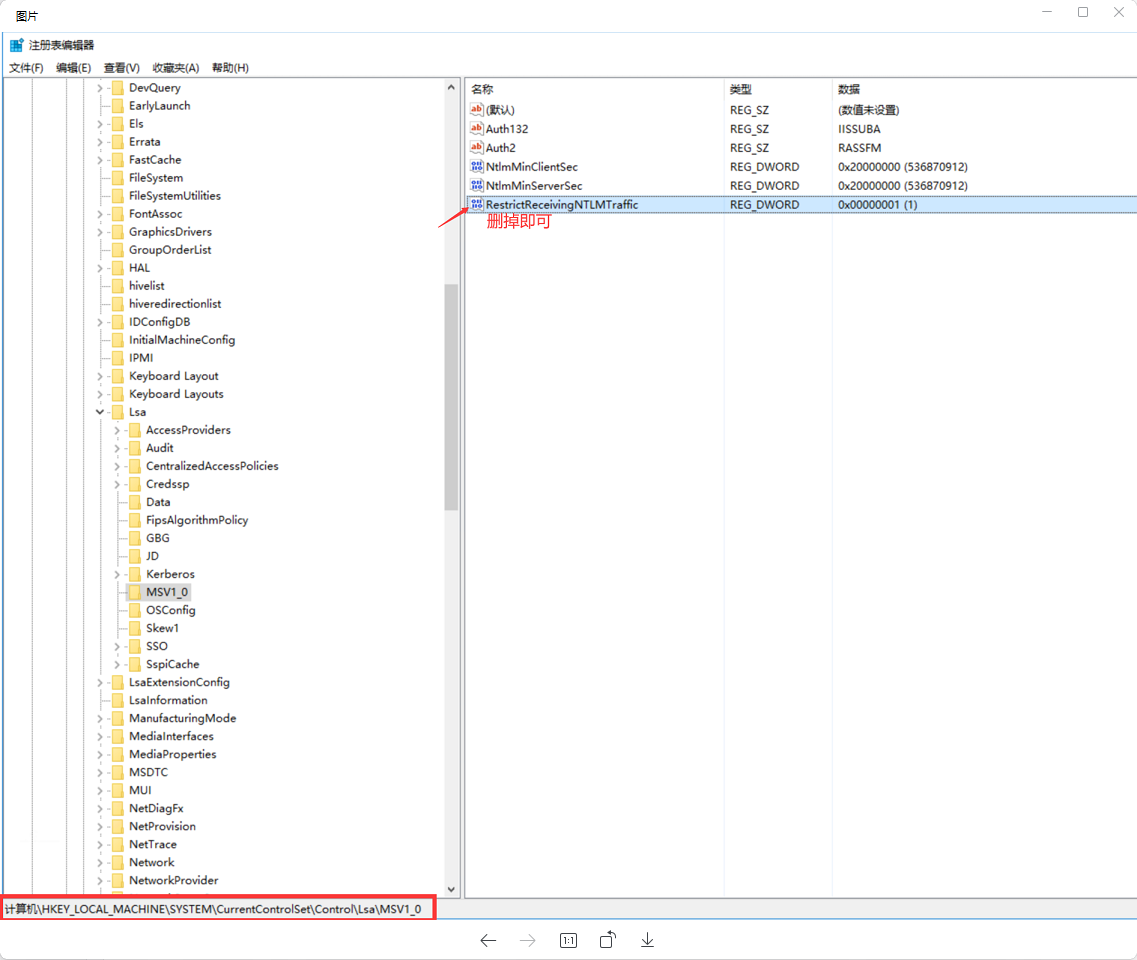Viewport: 1137px width, 960px height.
Task: Go to previous image with left arrow
Action: [488, 940]
